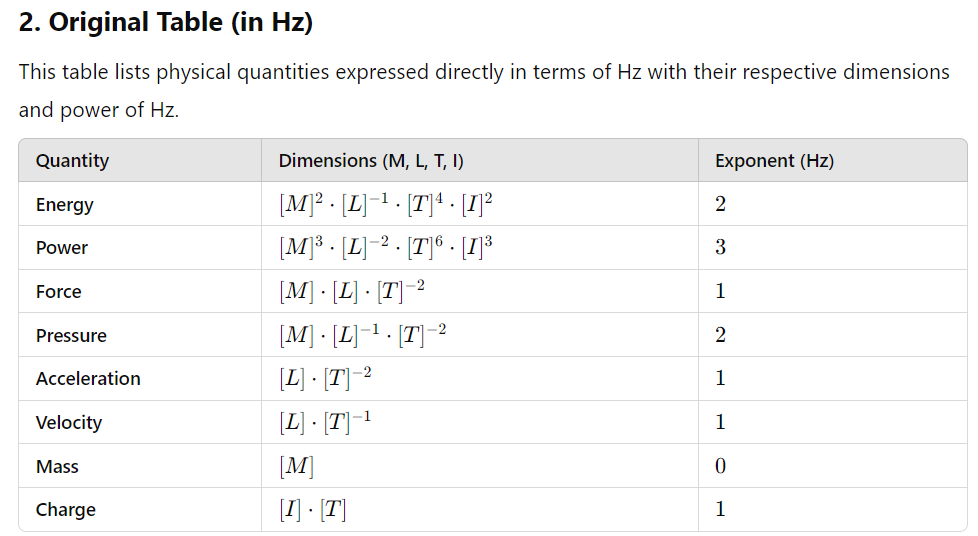
Task: Click the Pressure quantity cell
Action: (71, 335)
